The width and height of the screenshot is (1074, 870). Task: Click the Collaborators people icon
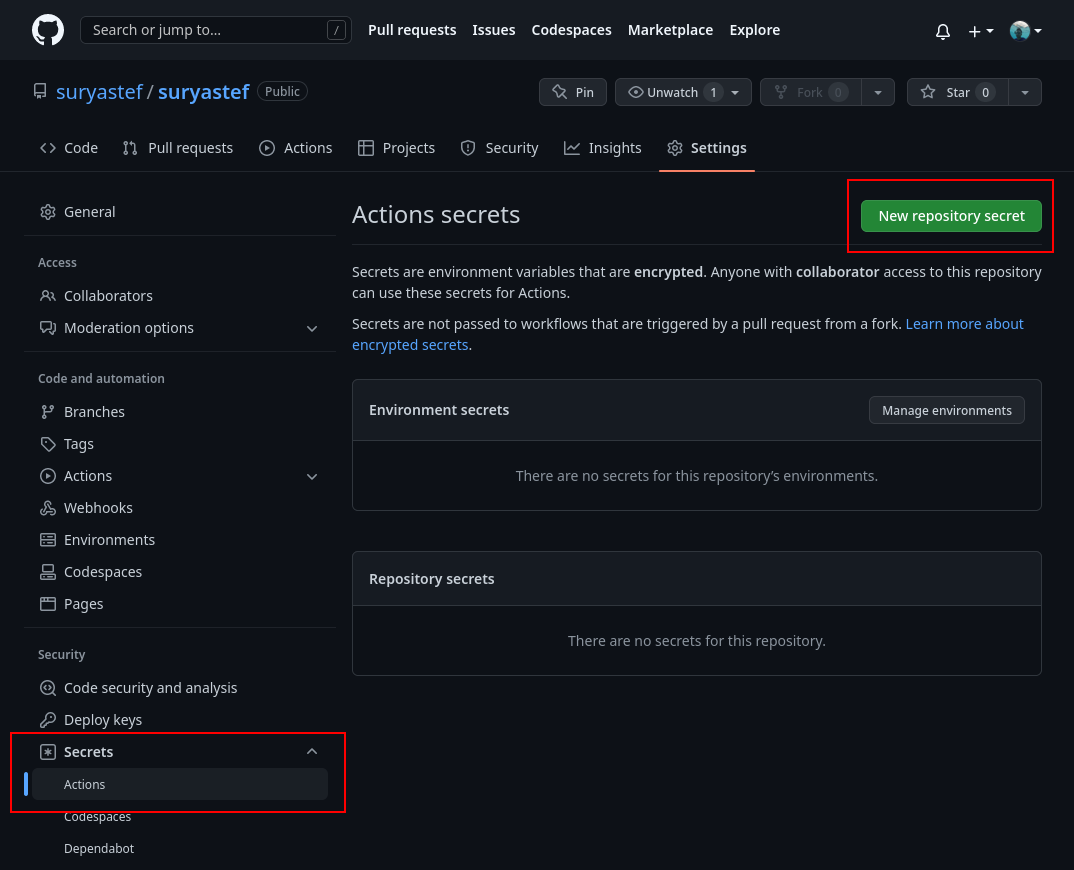pyautogui.click(x=48, y=296)
